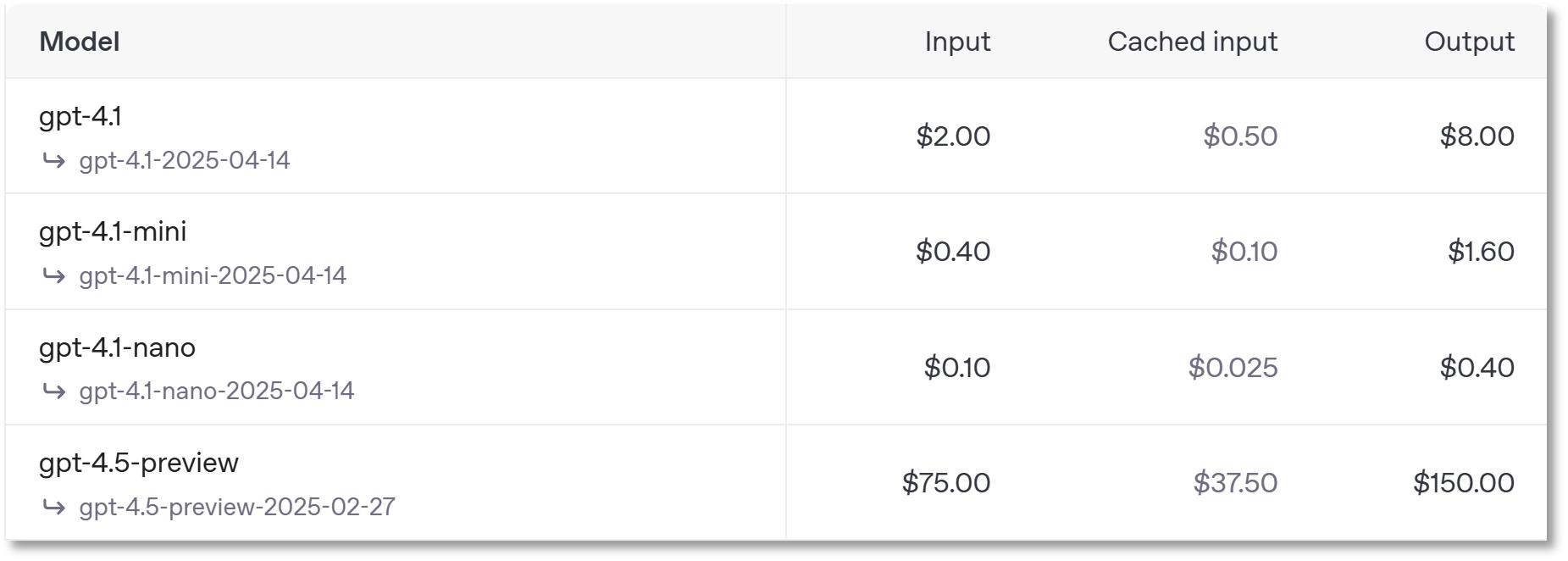Click the arrow icon beside gpt-4.1-mini-2025-04-14

(x=54, y=275)
